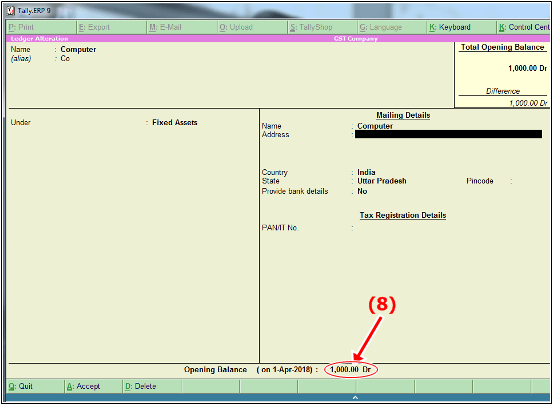Edit the ledger Name field Computer
The width and height of the screenshot is (553, 405).
(78, 49)
